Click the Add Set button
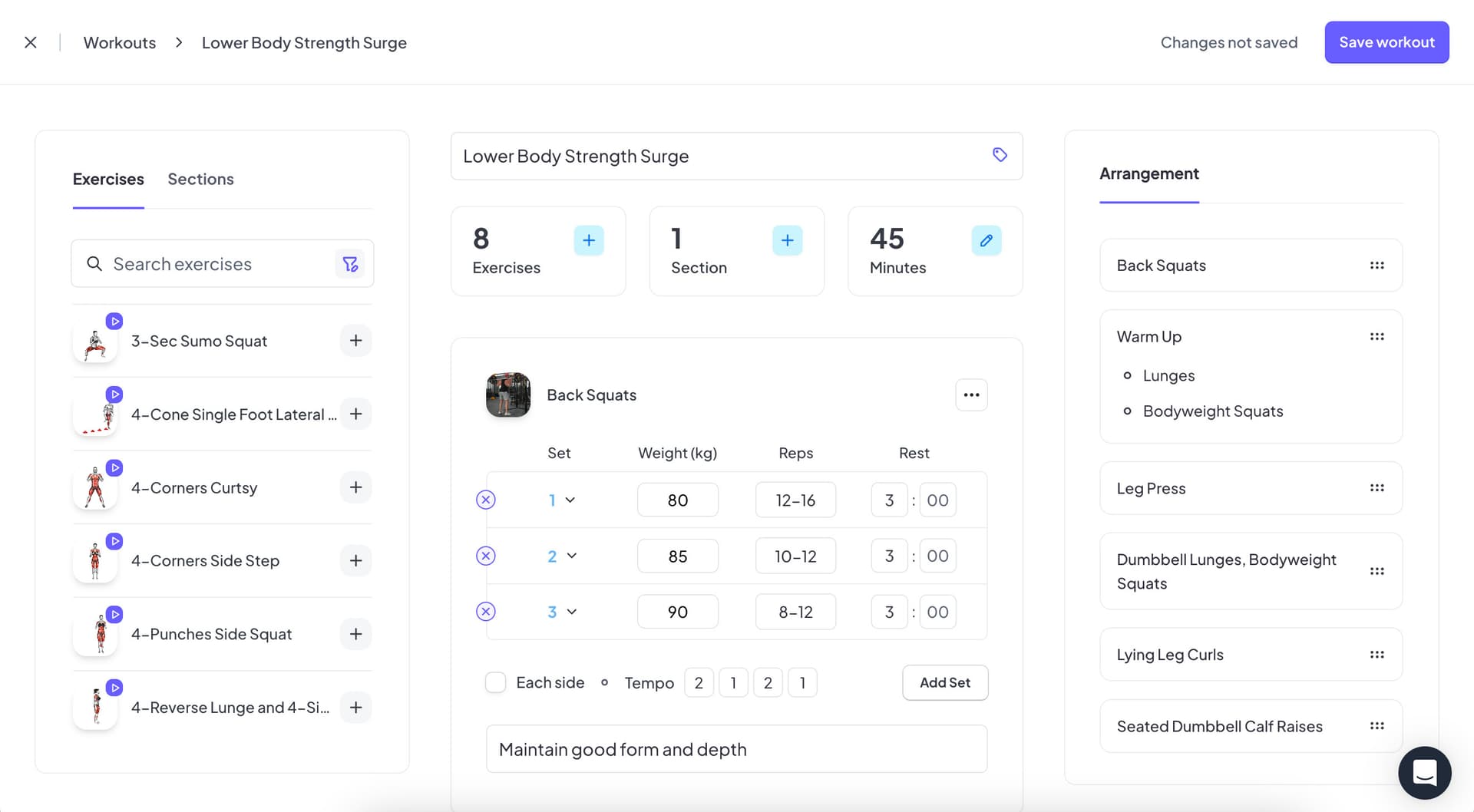This screenshot has height=812, width=1474. (x=945, y=682)
